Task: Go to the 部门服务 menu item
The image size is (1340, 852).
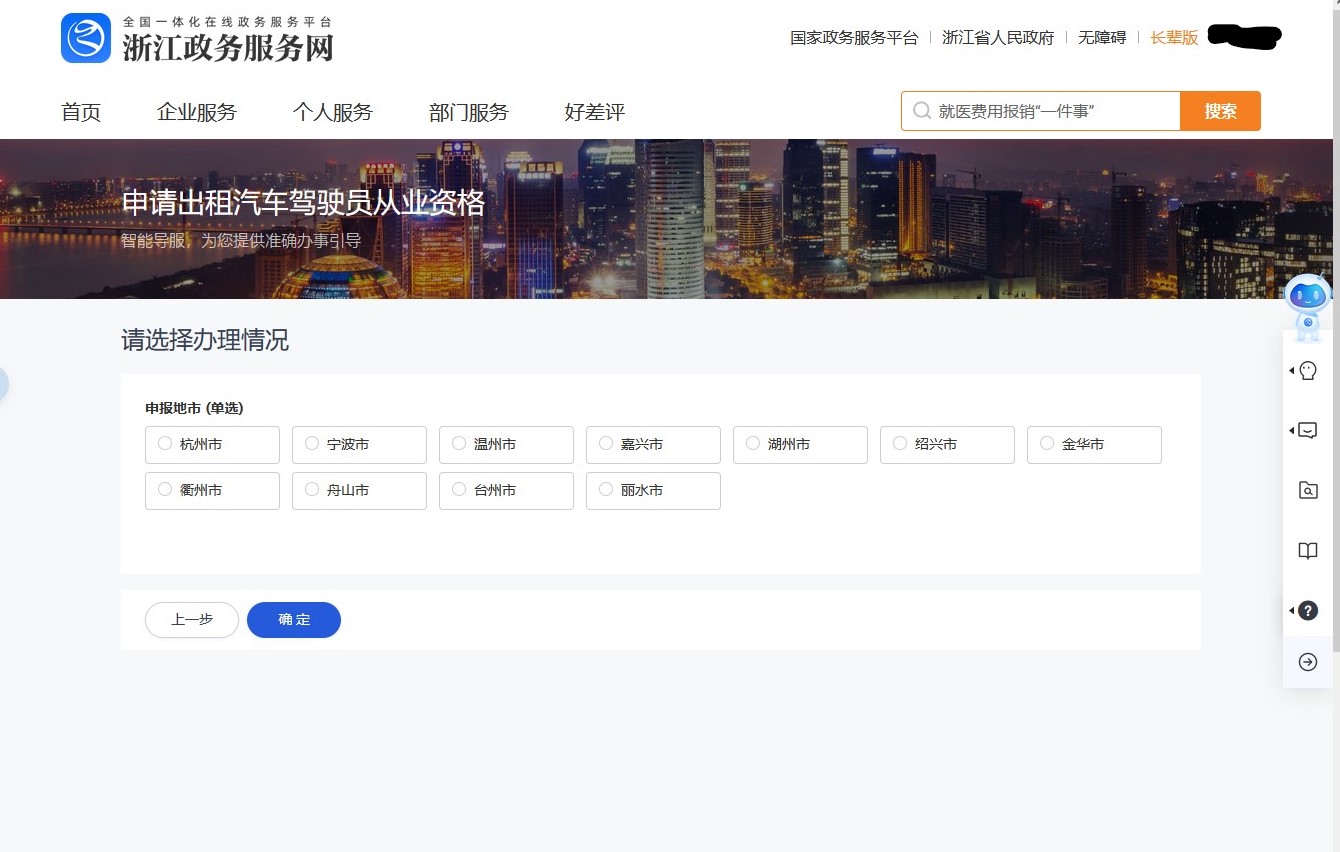Action: (468, 112)
